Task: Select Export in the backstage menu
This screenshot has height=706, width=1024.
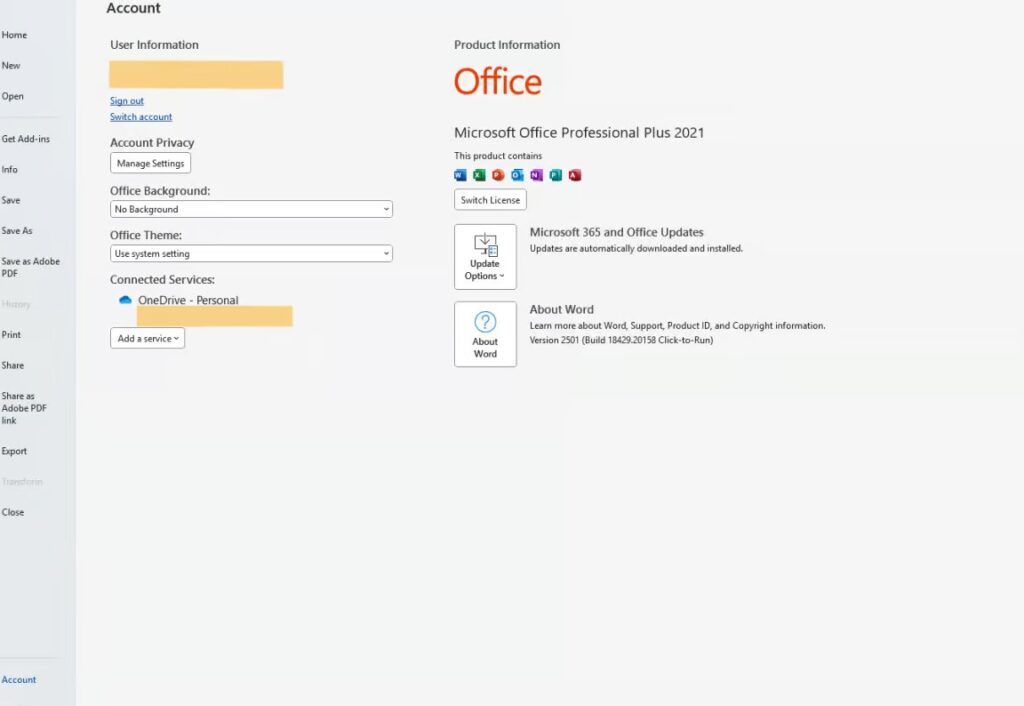Action: point(14,451)
